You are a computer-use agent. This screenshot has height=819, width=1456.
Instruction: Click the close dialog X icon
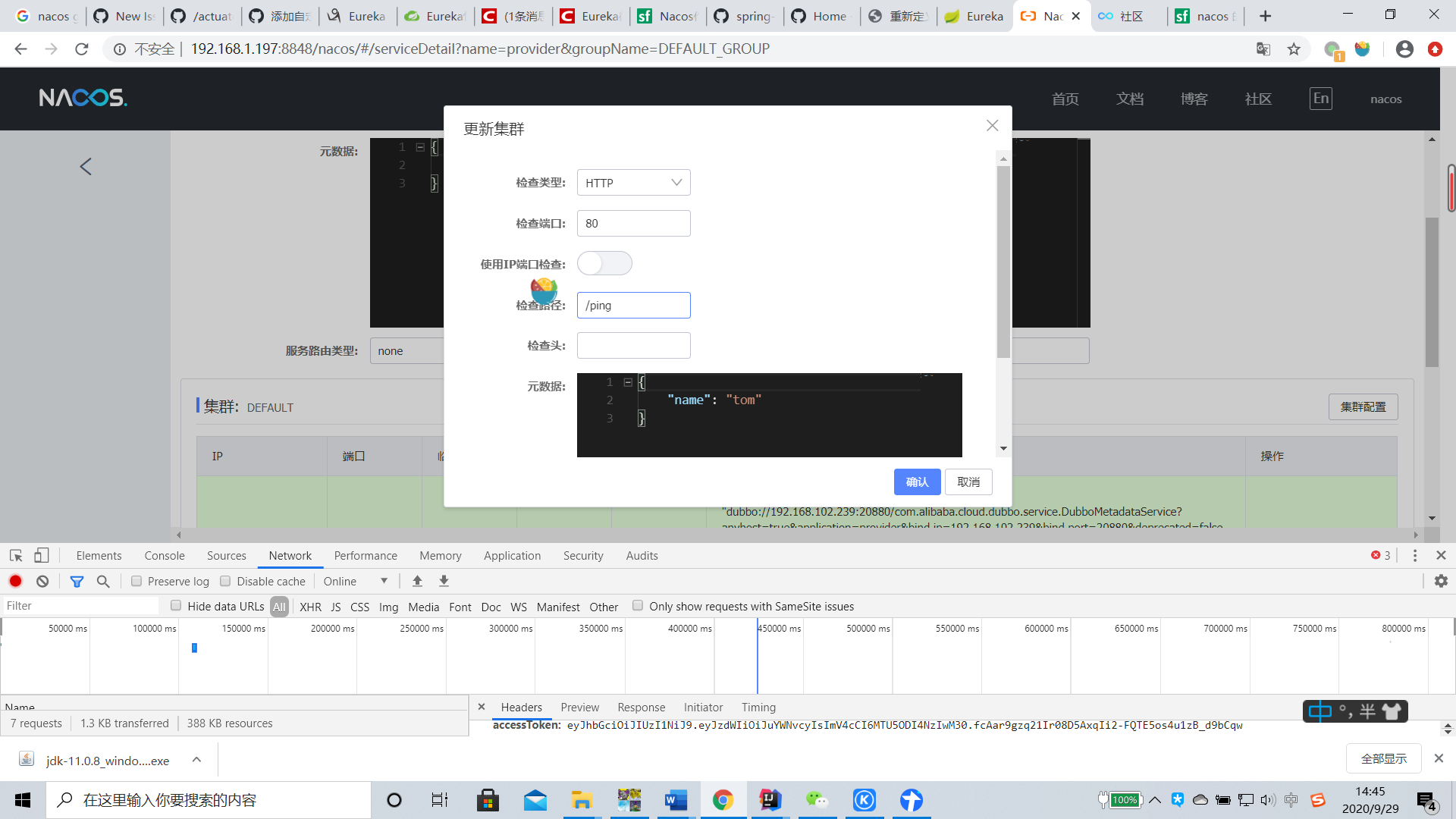pos(992,125)
